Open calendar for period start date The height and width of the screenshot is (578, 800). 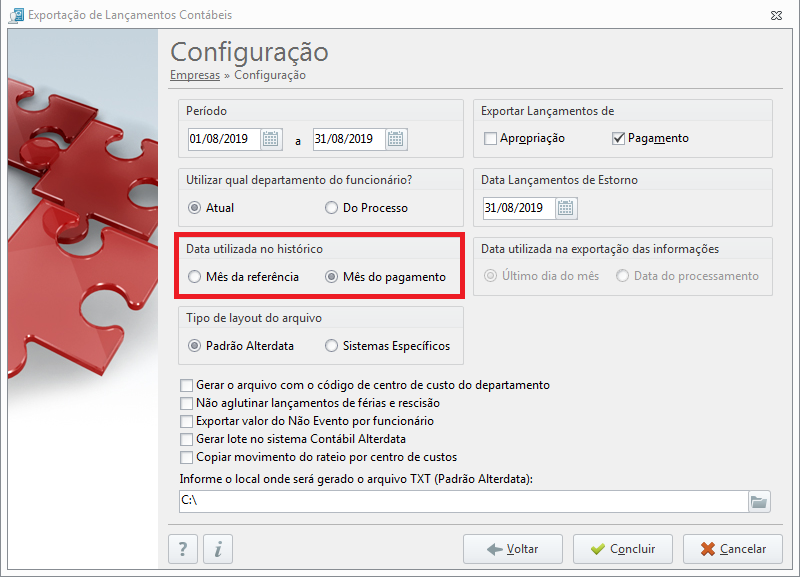coord(271,139)
